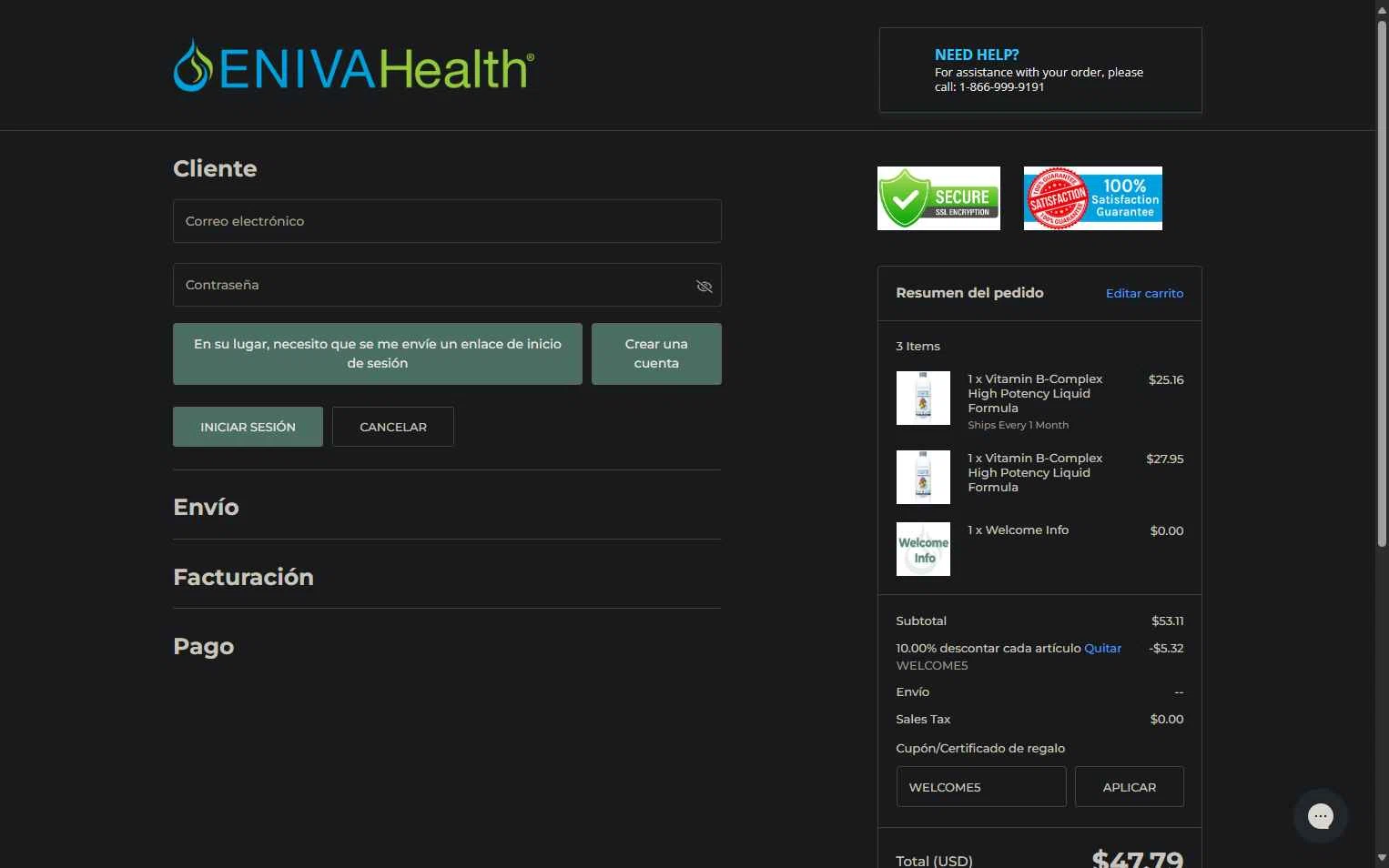Focus the Contraseña password field
Screen dimensions: 1389x868
point(447,285)
